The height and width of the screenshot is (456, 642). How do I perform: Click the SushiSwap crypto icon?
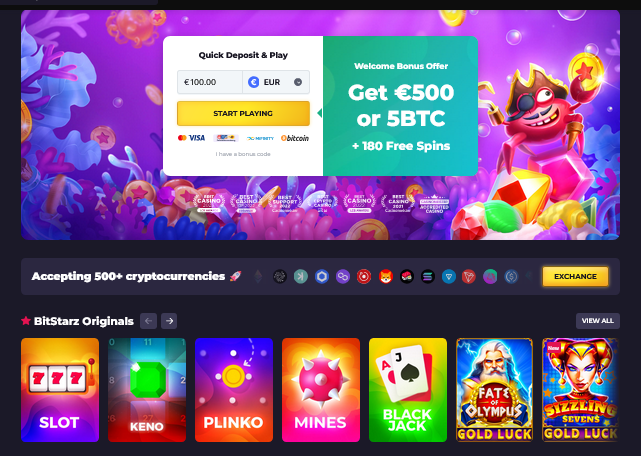407,277
